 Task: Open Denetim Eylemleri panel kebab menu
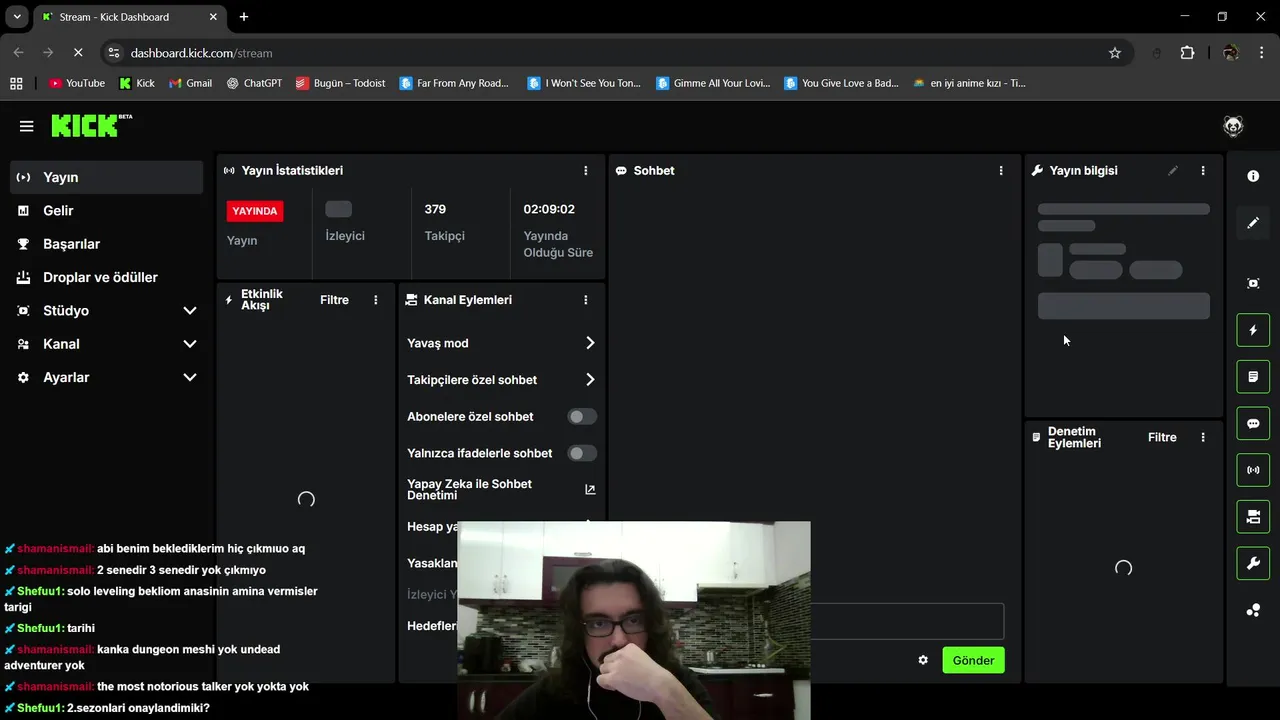coord(1203,437)
